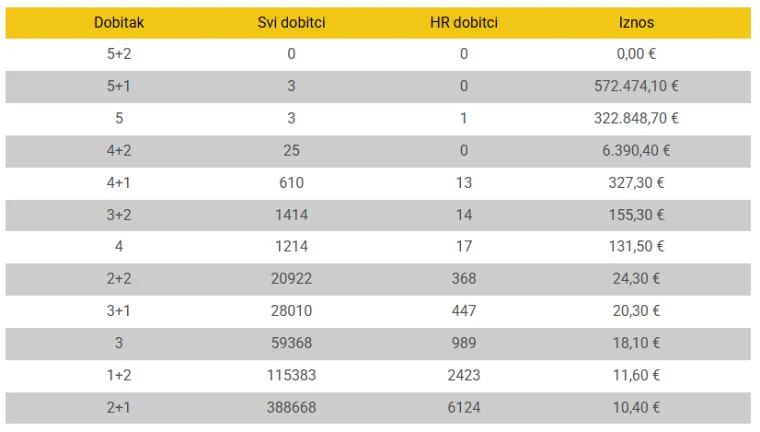Image resolution: width=760 pixels, height=432 pixels.
Task: Select the 572.474,10 € amount cell
Action: pos(636,86)
